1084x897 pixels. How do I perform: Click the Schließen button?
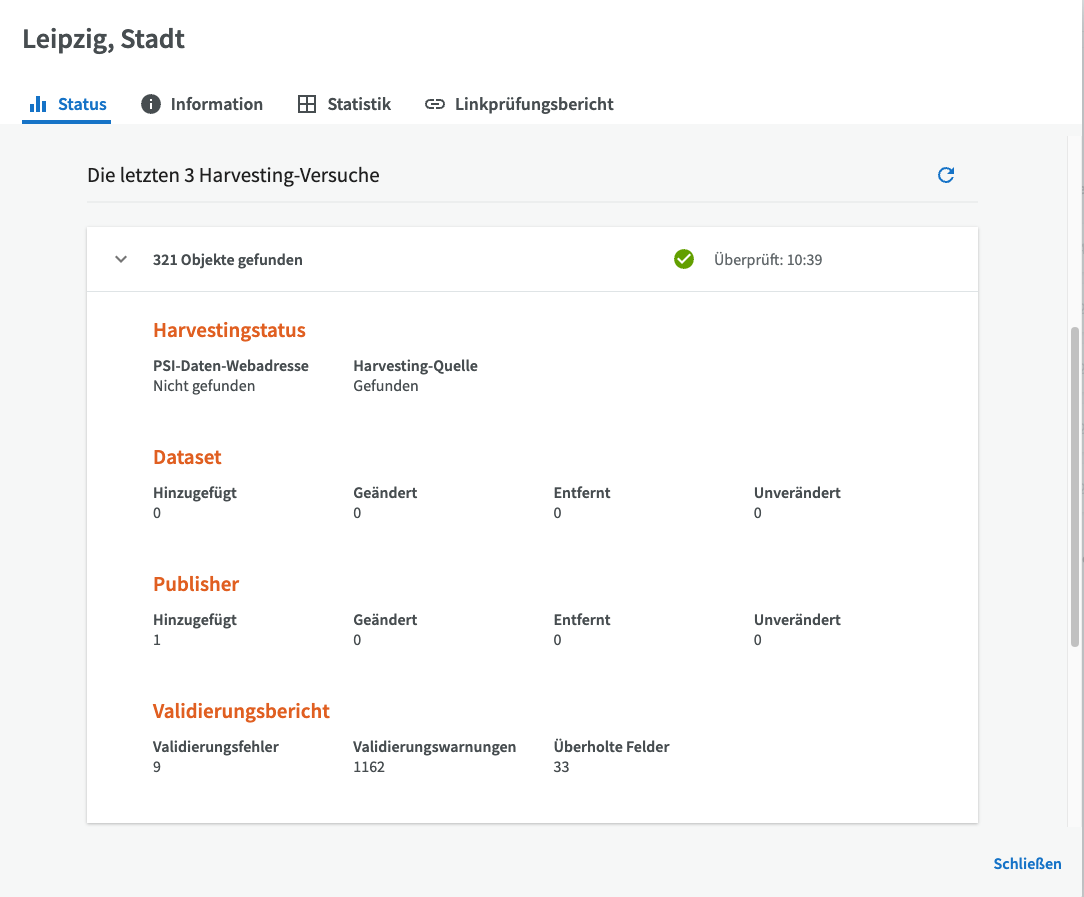tap(1027, 863)
